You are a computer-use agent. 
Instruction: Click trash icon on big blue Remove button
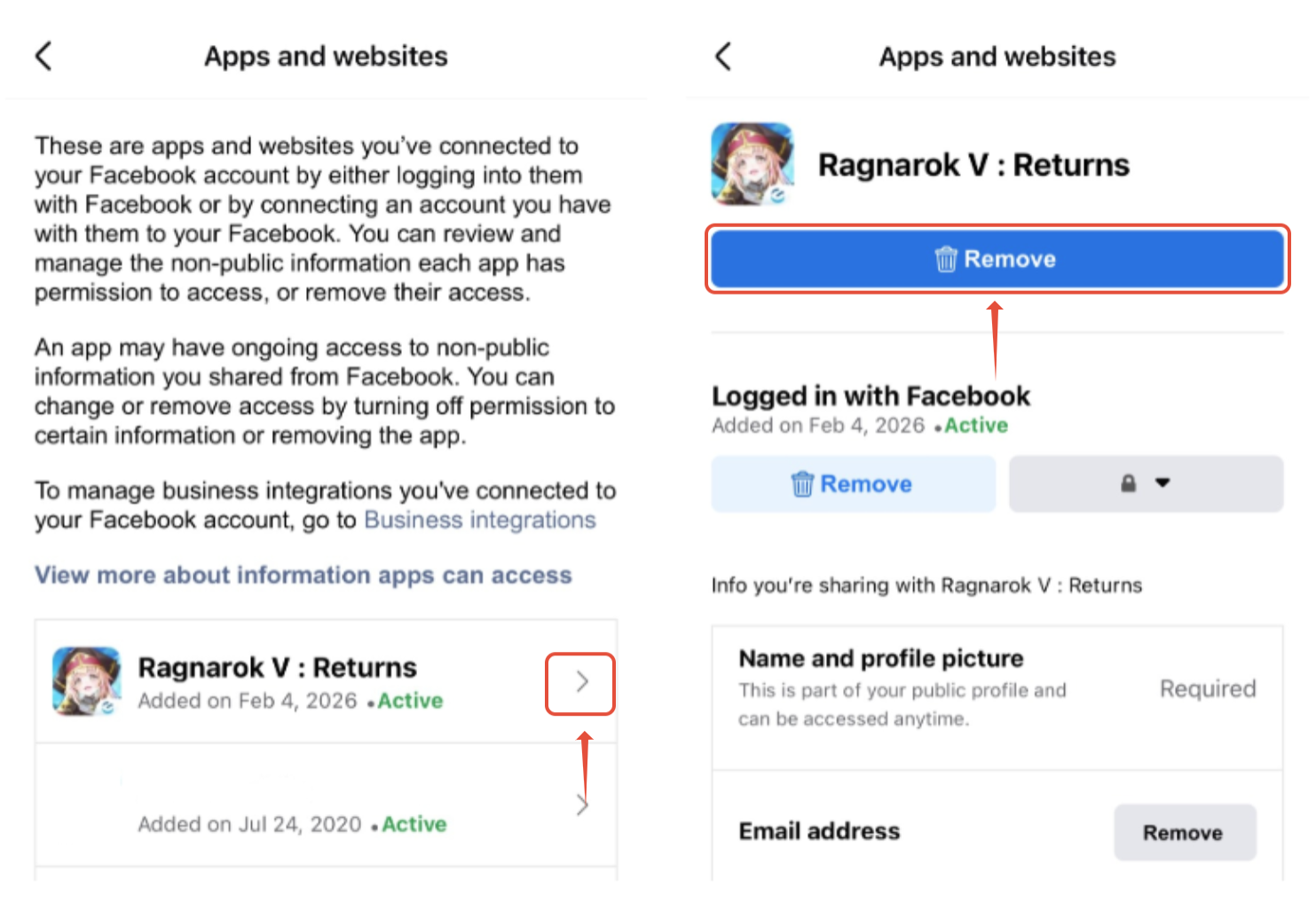[x=946, y=259]
